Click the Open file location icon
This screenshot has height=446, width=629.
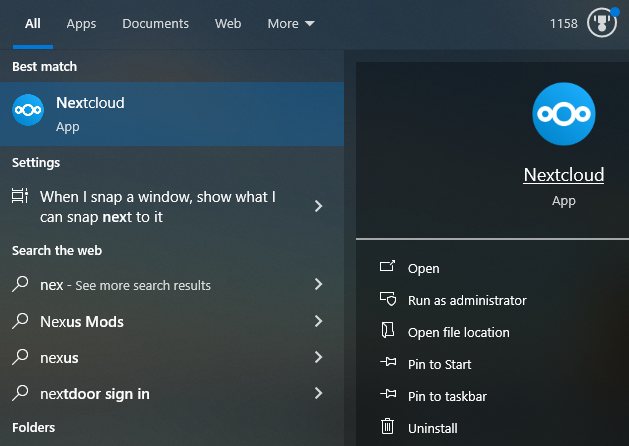coord(388,330)
